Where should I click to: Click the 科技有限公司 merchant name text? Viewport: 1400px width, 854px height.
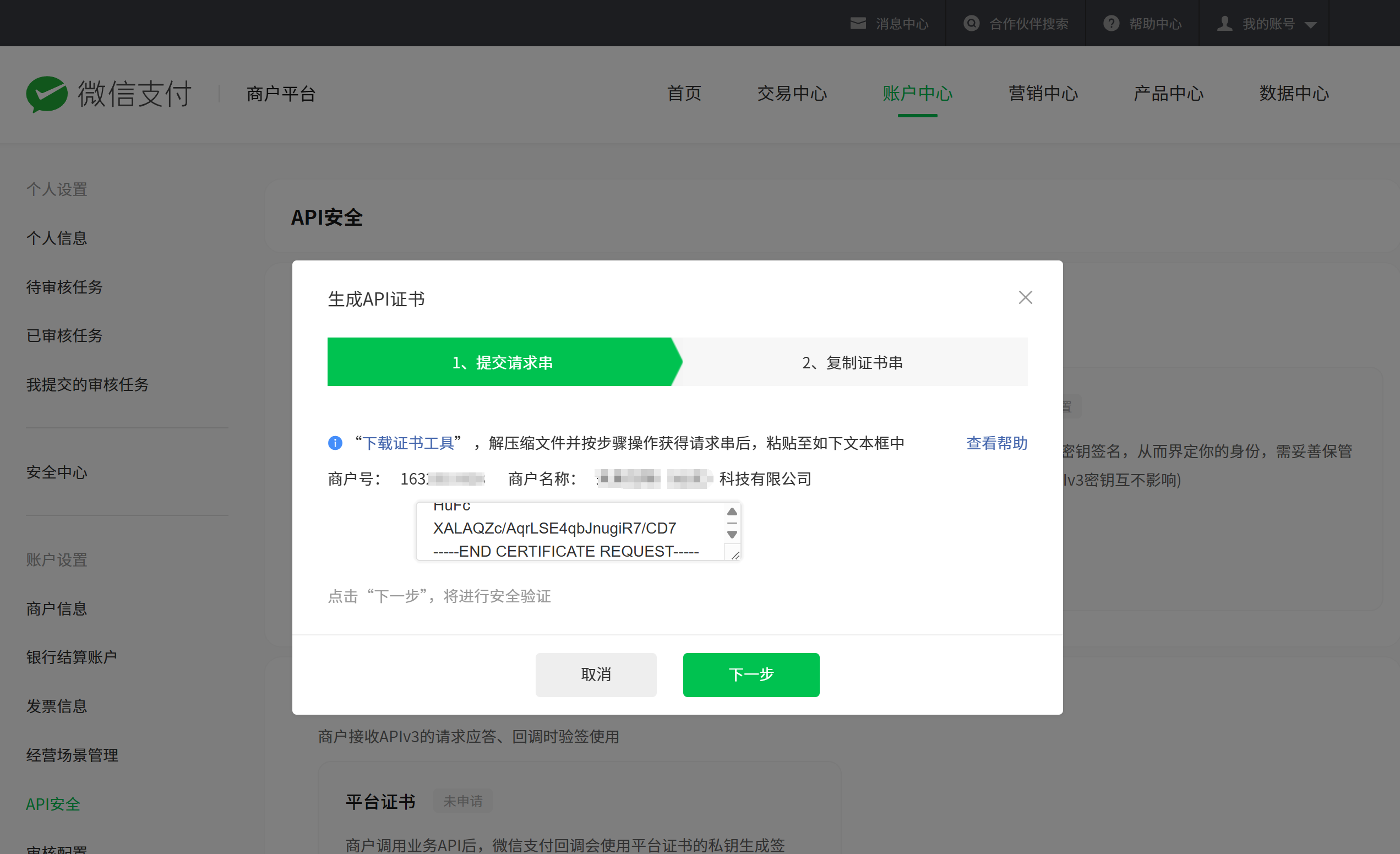[765, 479]
